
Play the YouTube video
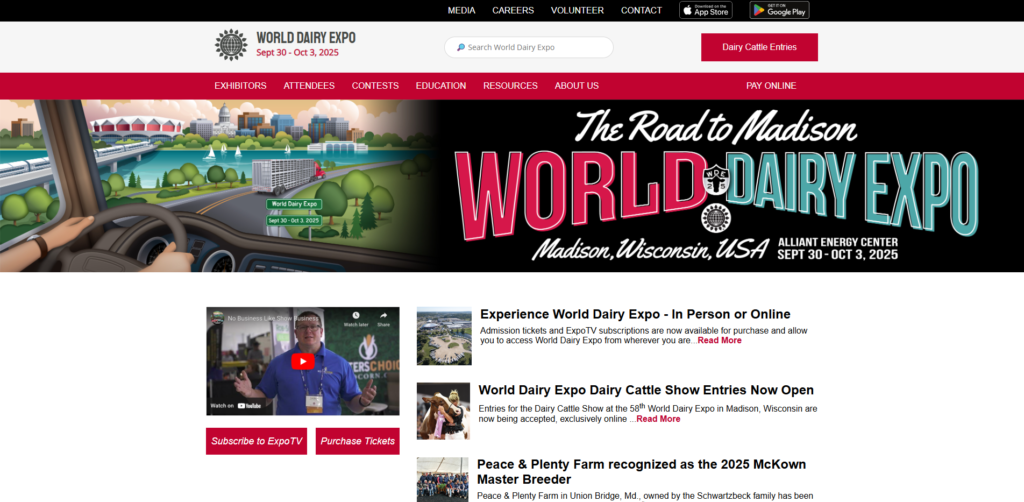[302, 361]
